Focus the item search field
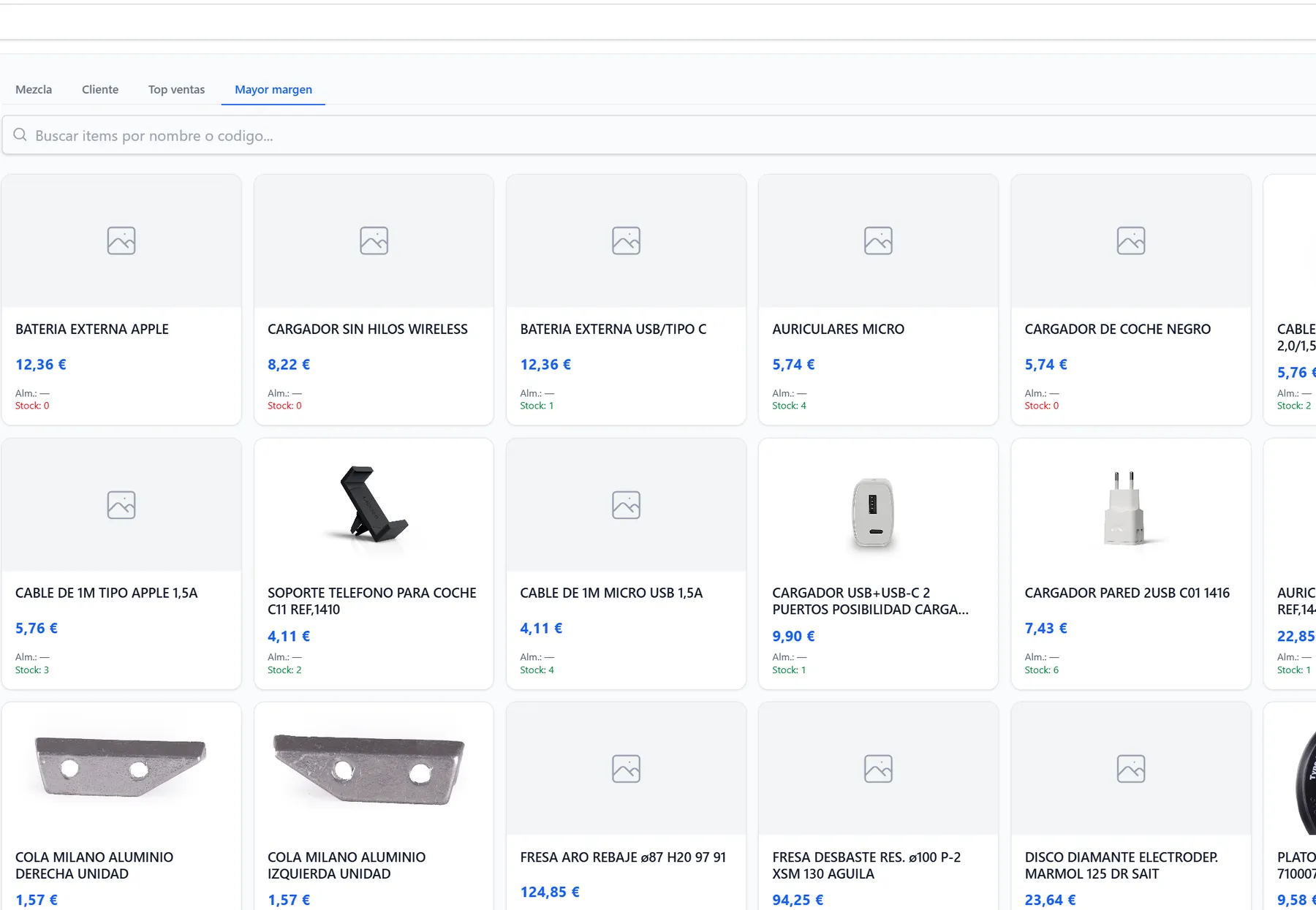Viewport: 1316px width, 910px height. pos(658,135)
